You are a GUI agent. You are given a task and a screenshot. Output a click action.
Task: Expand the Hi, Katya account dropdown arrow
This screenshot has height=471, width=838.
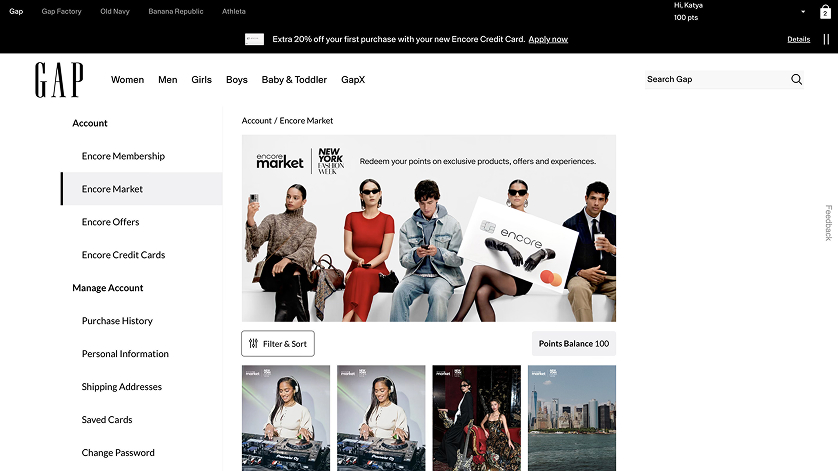[x=803, y=12]
